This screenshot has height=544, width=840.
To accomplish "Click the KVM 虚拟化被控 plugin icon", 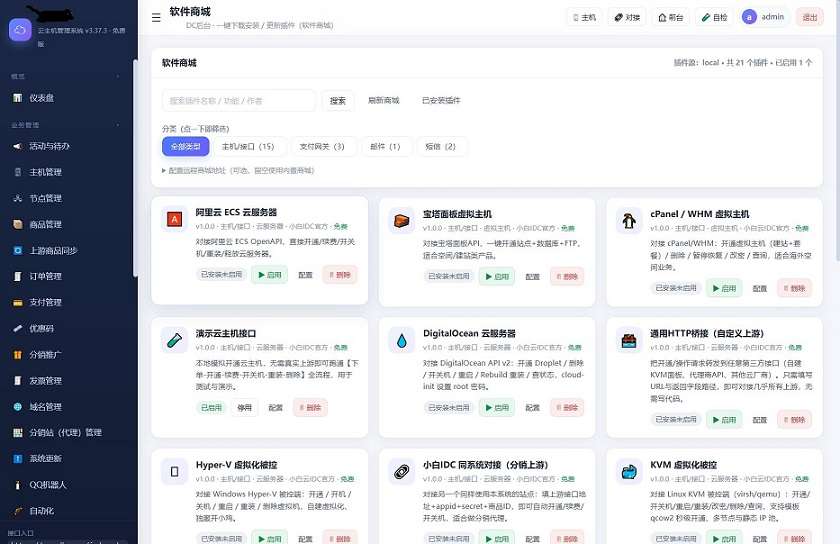I will click(629, 472).
